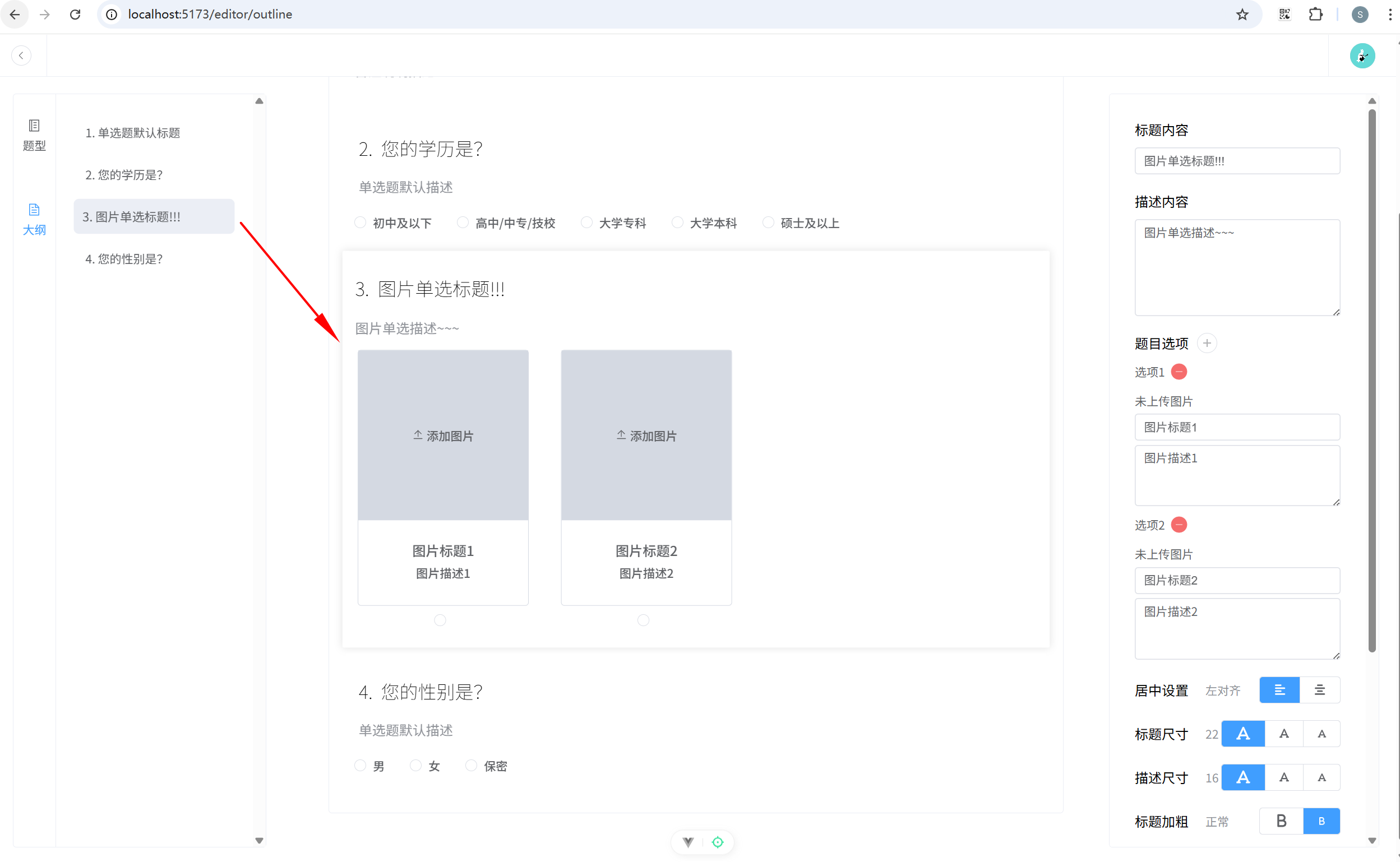
Task: Remove 选项2 with red minus icon
Action: pyautogui.click(x=1179, y=525)
